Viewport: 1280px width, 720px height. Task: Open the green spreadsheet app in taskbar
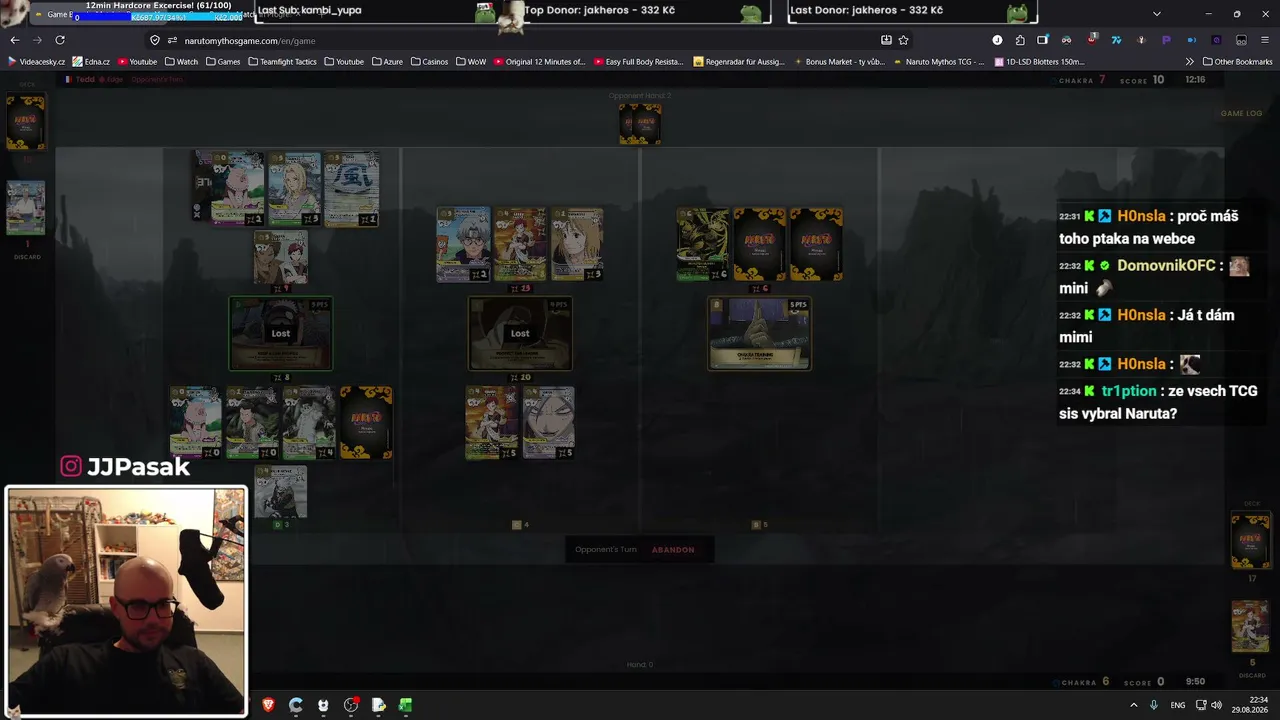[405, 705]
